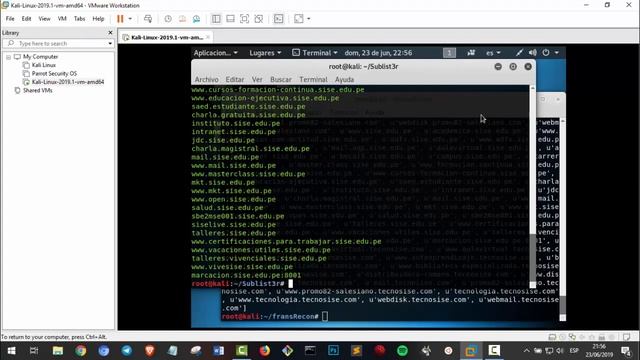Click the pen recording icon in Kali panel
Viewport: 640px width, 360px height.
pyautogui.click(x=519, y=53)
